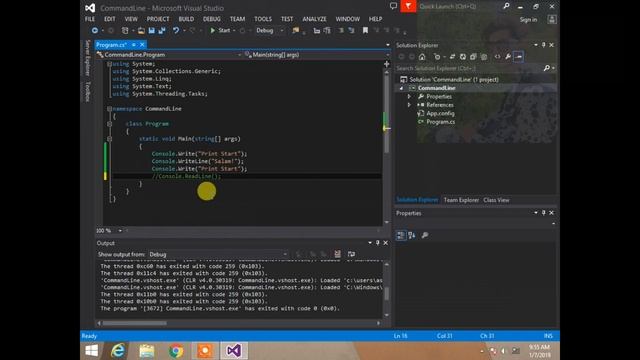
Task: Click the Save All toolbar icon
Action: [162, 31]
